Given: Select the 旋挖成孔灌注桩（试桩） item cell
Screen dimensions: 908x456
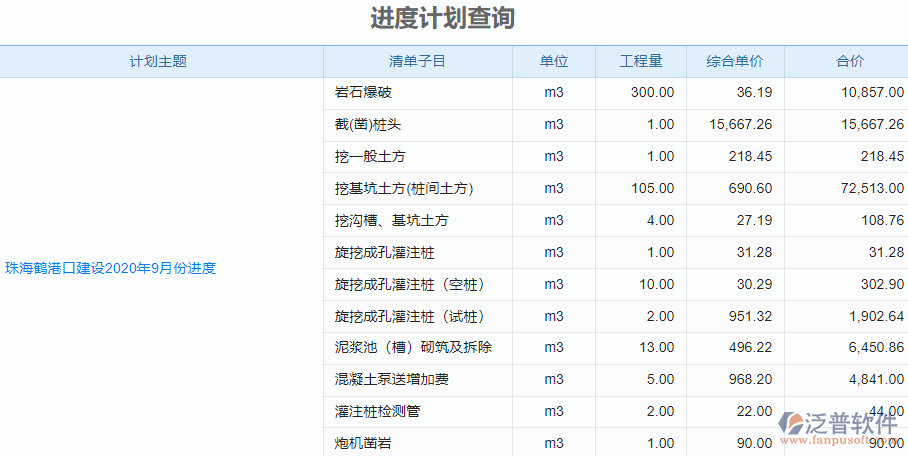Looking at the screenshot, I should [x=418, y=316].
